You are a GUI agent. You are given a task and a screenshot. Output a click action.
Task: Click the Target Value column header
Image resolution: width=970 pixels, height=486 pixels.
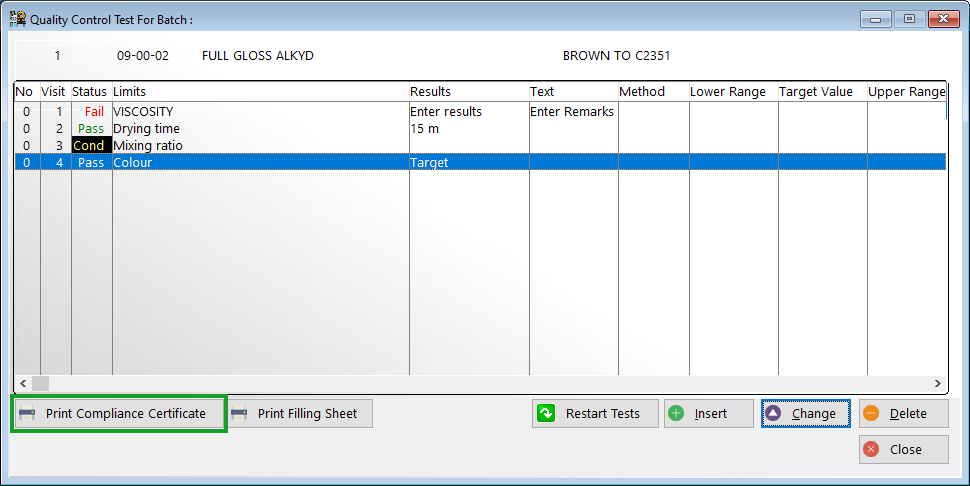(815, 92)
